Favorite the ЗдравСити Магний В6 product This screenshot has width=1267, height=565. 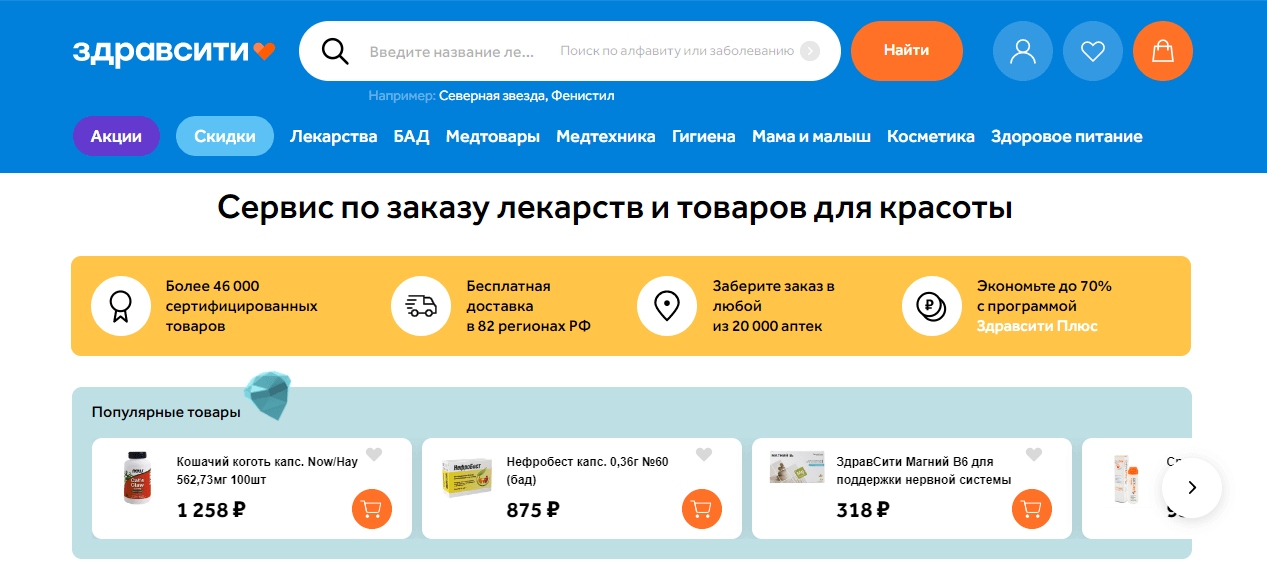point(1034,455)
